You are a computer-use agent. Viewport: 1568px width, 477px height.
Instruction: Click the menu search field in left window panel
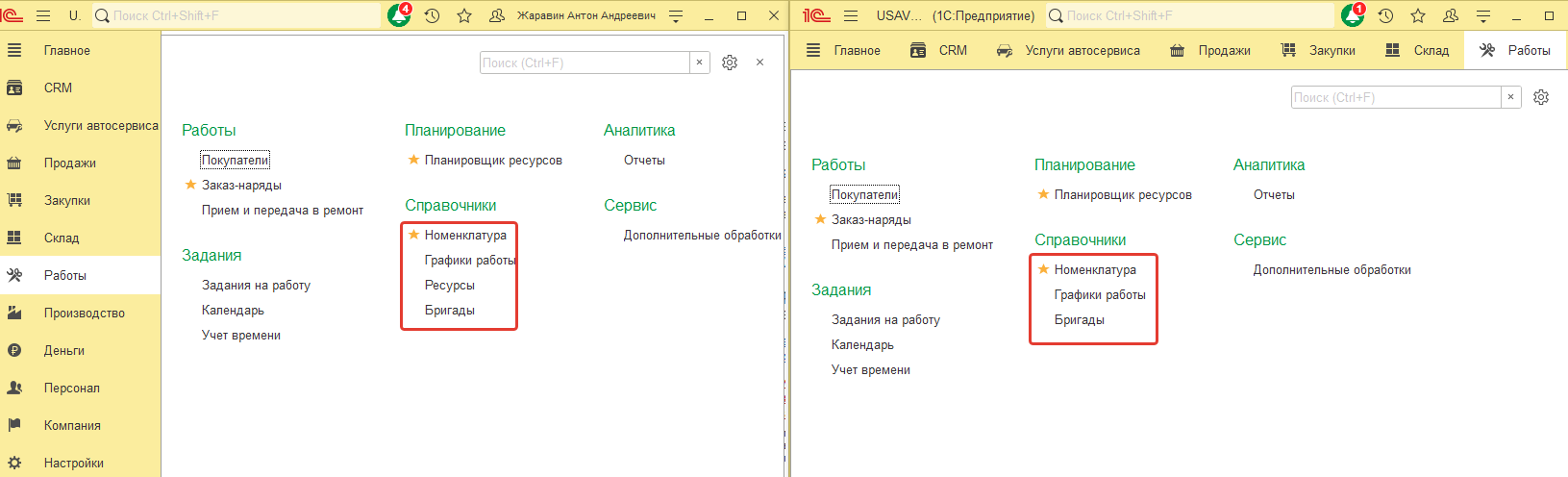(585, 63)
